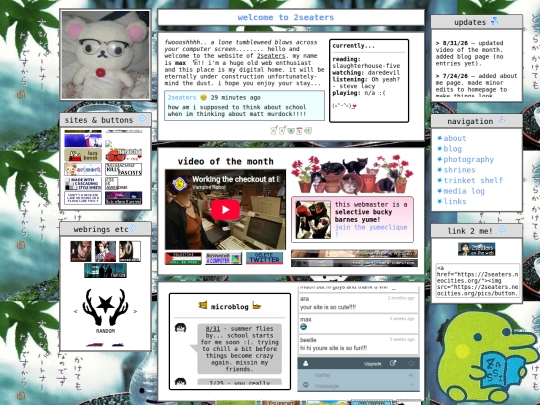Click the anchor icon beside navigation

(502, 120)
